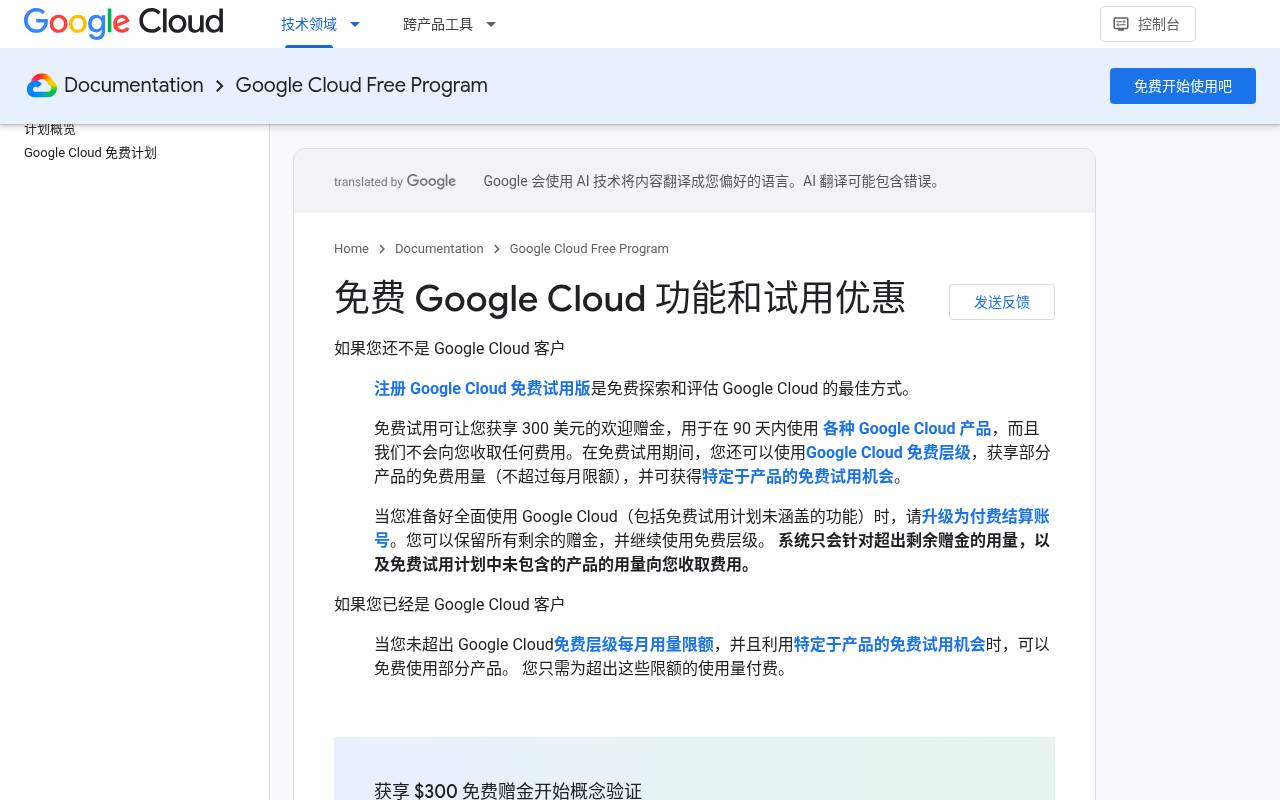
Task: Open the 跨产品工具 tab
Action: point(438,24)
